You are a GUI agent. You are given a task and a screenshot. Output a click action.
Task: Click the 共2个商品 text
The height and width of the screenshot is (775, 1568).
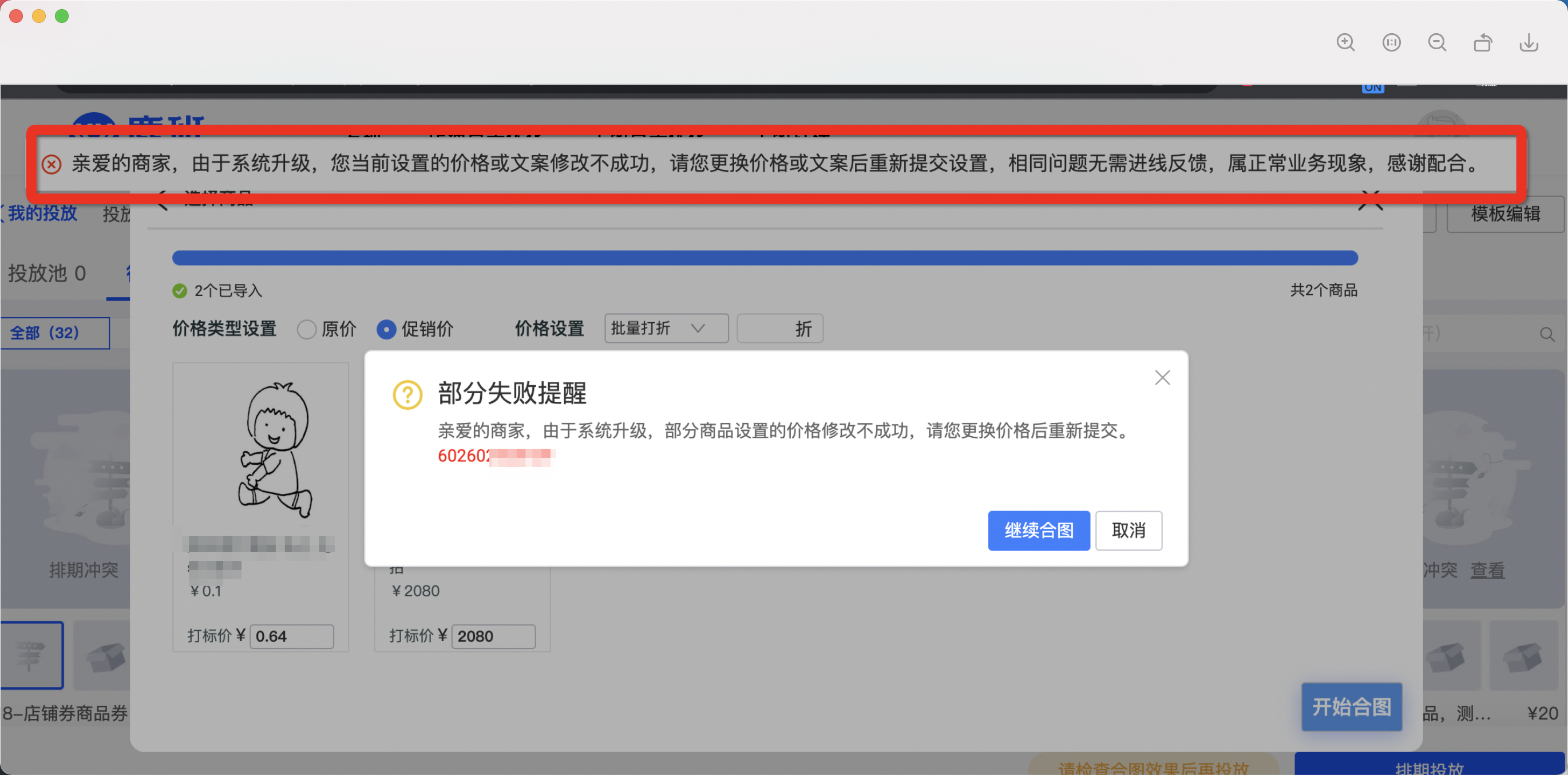[1324, 290]
